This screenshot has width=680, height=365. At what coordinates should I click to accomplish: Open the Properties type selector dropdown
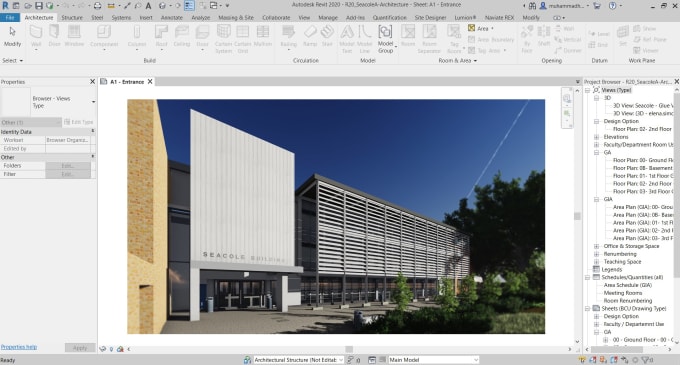94,102
